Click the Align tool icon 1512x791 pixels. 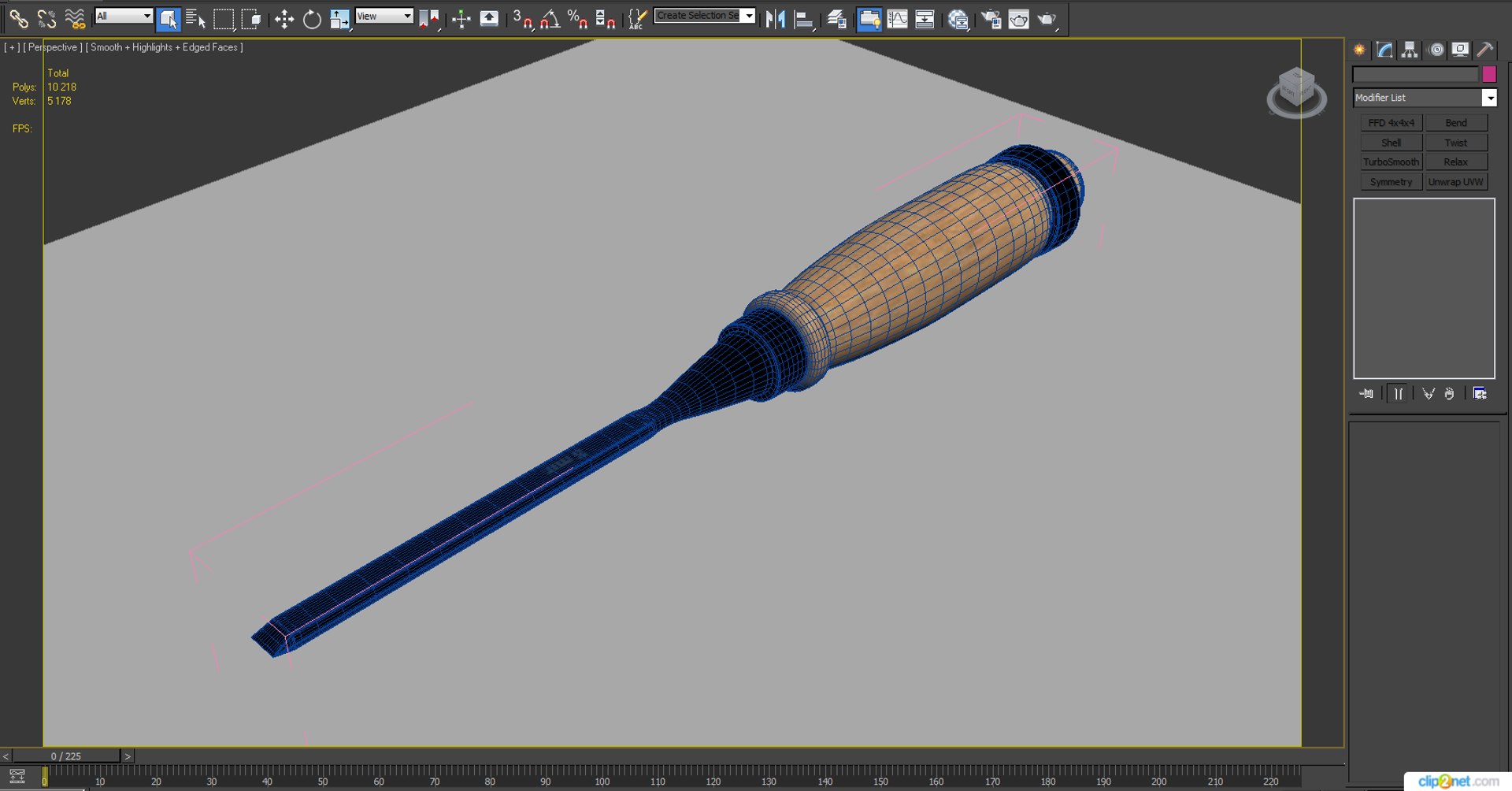click(x=803, y=19)
